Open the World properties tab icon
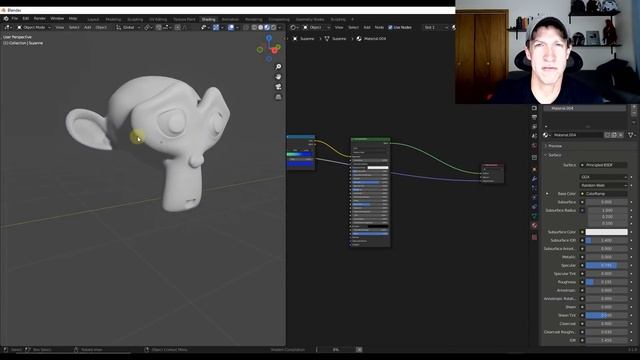The height and width of the screenshot is (360, 640). coord(534,146)
